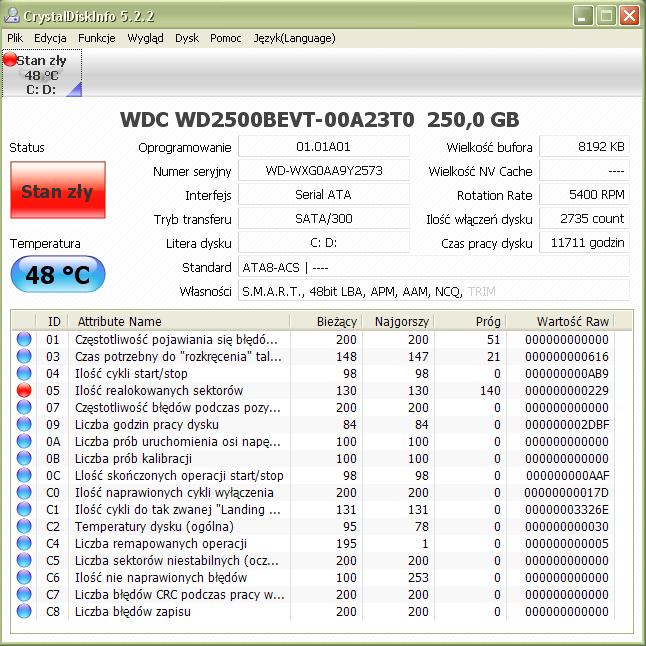Click status icon for attribute C6

24,578
